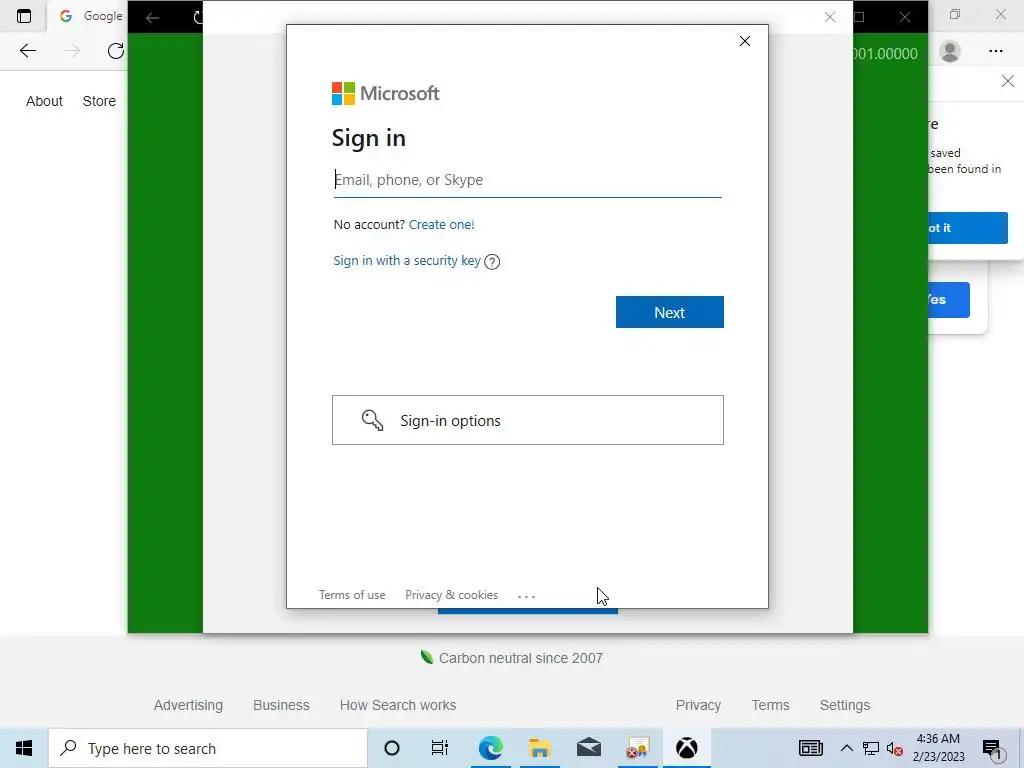1024x768 pixels.
Task: Open File Explorer from taskbar
Action: pos(539,748)
